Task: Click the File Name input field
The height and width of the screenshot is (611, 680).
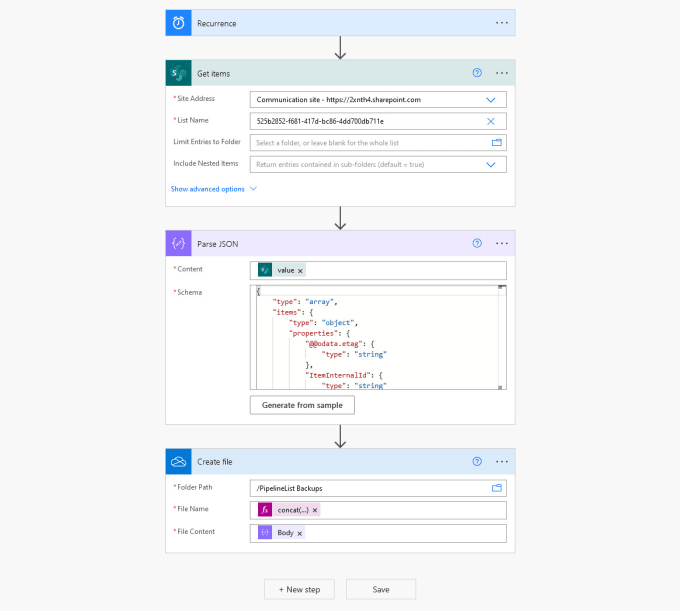Action: pos(378,510)
